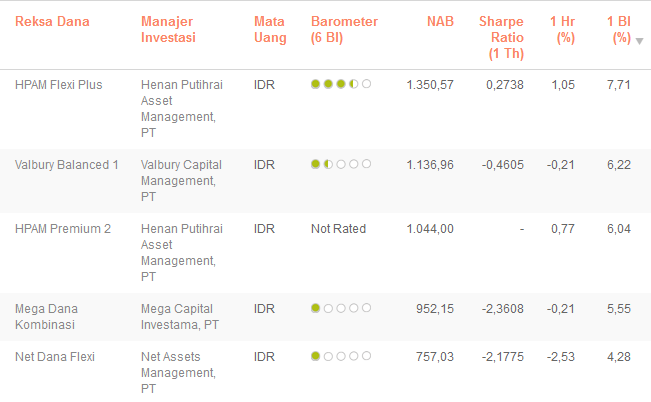Sort by the NAB column header
Screen dimensions: 651x402
click(x=440, y=21)
